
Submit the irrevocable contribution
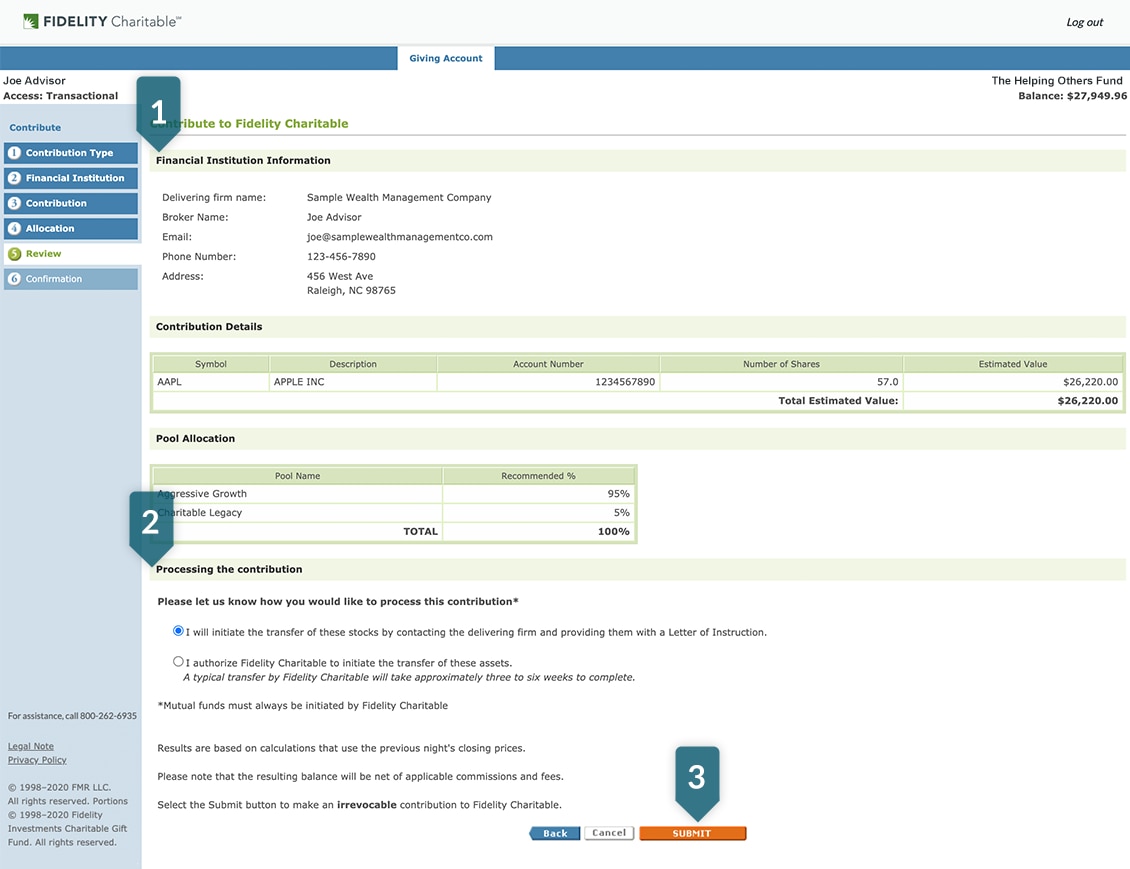693,833
